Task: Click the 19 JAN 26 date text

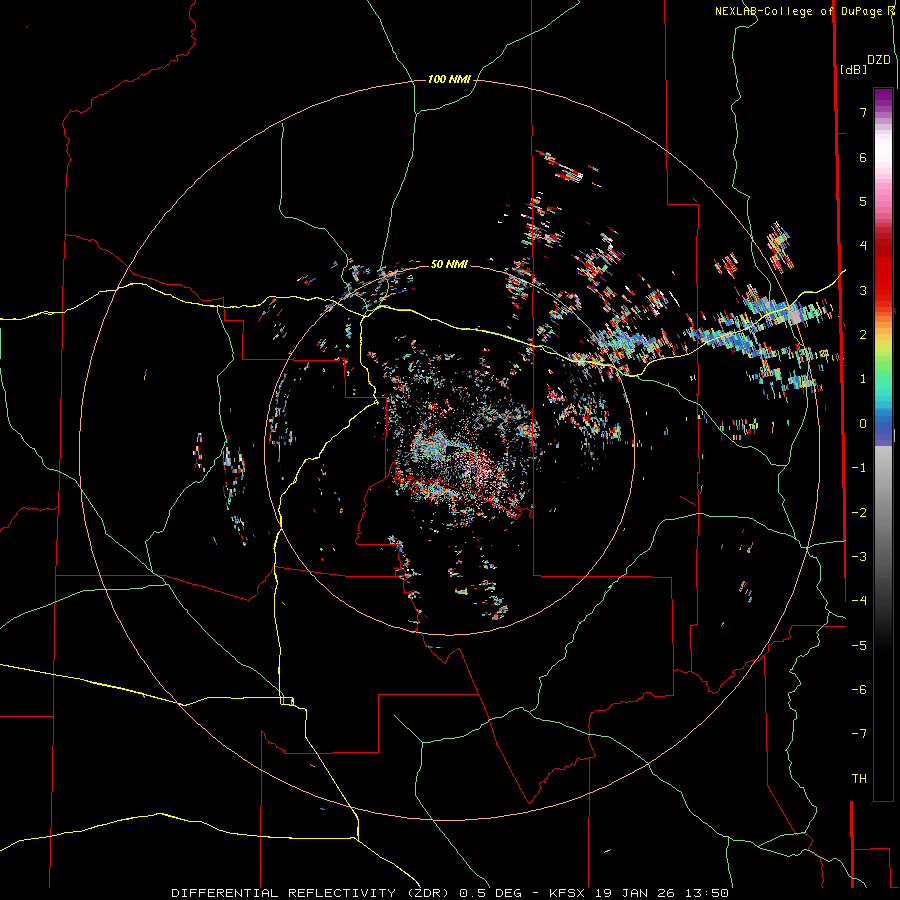Action: 636,893
